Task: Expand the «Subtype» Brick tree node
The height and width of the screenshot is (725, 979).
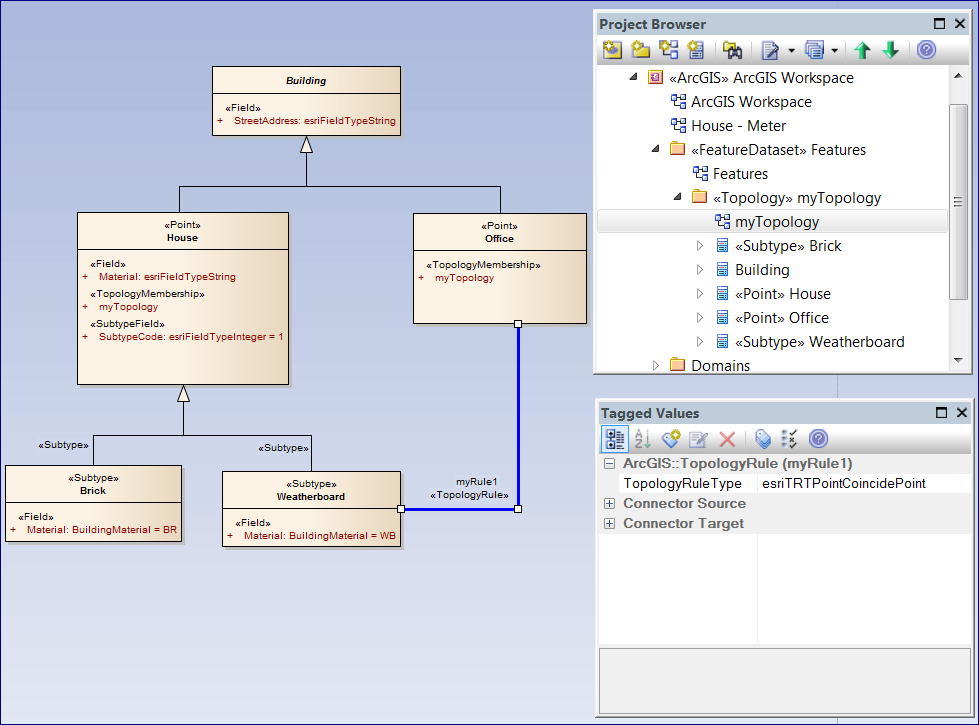Action: pos(701,245)
